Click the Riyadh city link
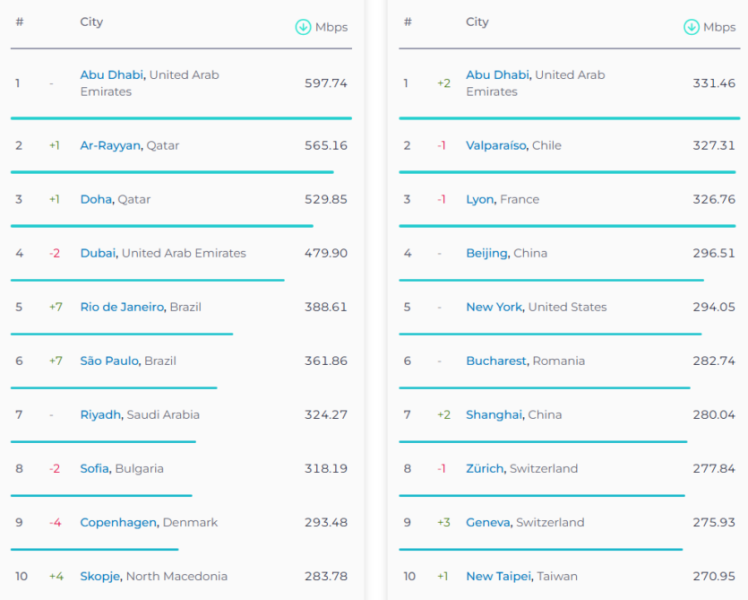The height and width of the screenshot is (600, 748). tap(100, 415)
